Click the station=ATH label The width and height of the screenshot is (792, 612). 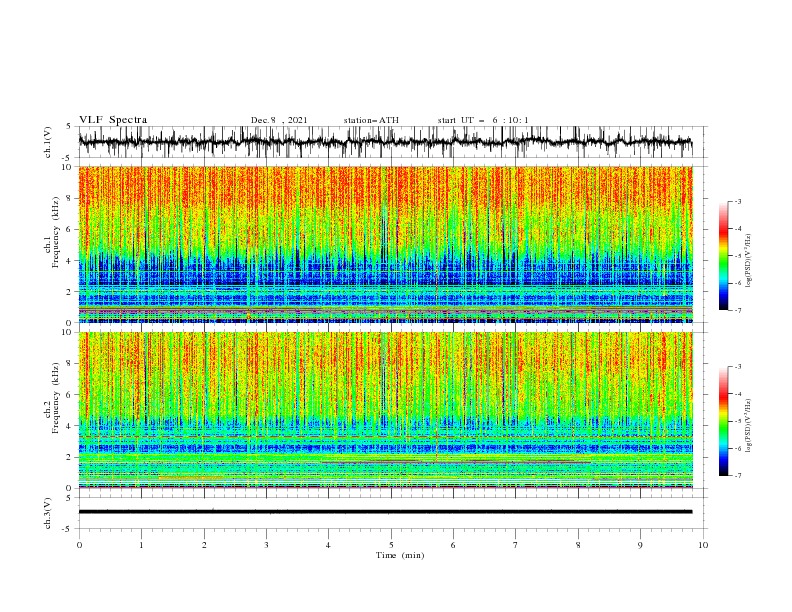pos(371,120)
